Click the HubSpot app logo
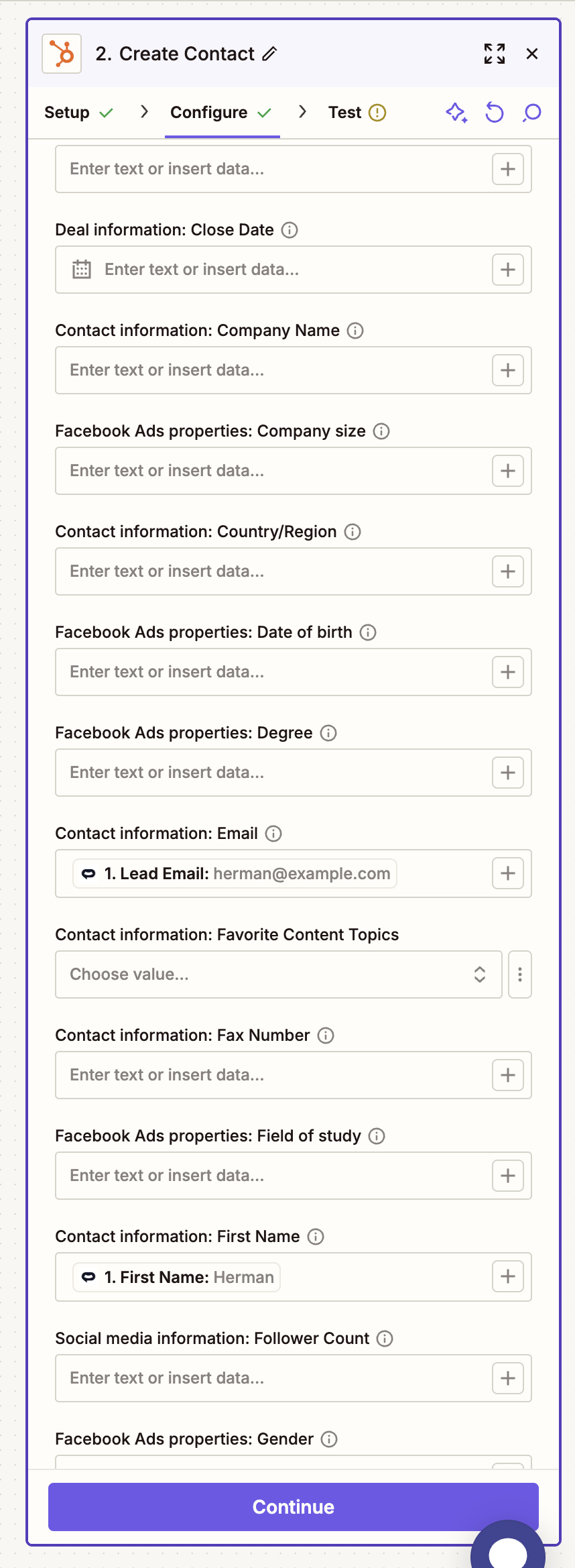 click(x=62, y=54)
